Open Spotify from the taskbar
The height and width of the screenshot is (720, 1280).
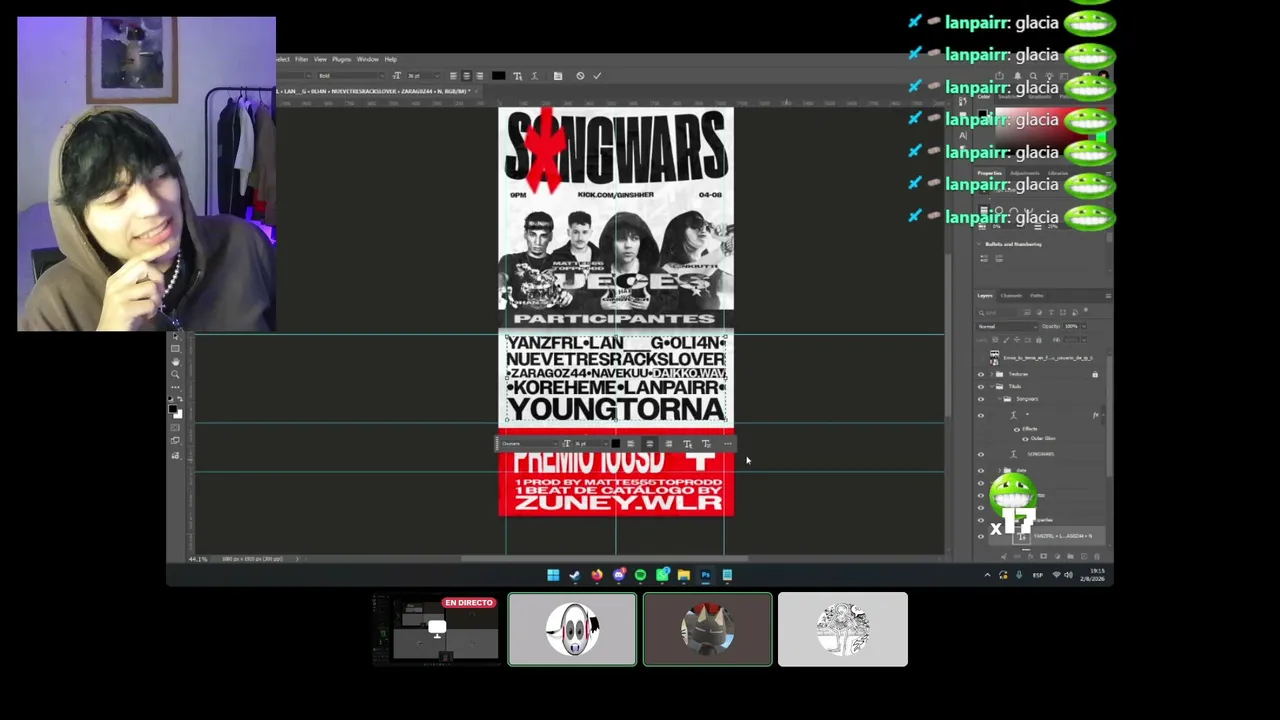(x=640, y=575)
